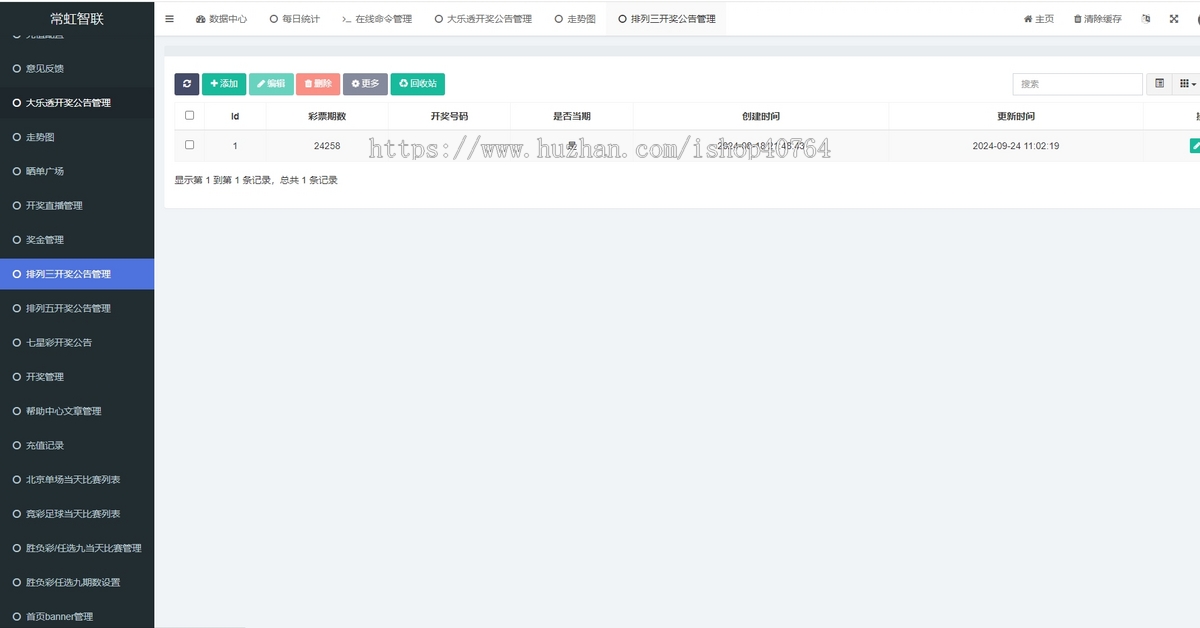Open 北京单场当天比赛列表 in the sidebar
This screenshot has height=628, width=1200.
pos(77,479)
